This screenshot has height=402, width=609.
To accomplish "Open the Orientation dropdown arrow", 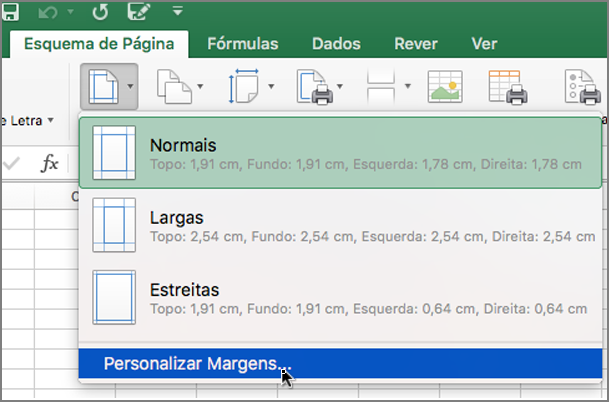I will pyautogui.click(x=200, y=86).
